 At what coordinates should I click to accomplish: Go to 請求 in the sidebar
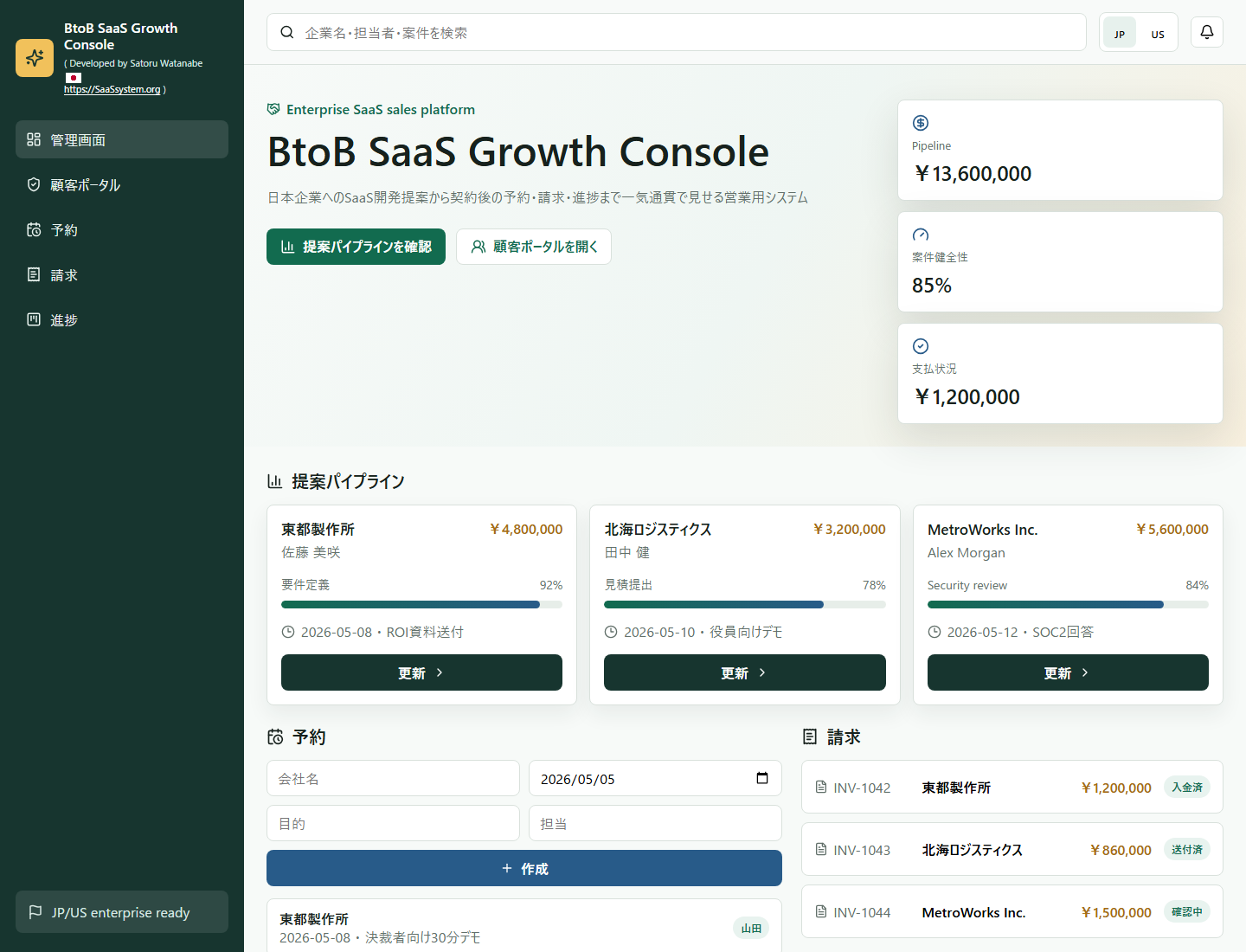[122, 274]
